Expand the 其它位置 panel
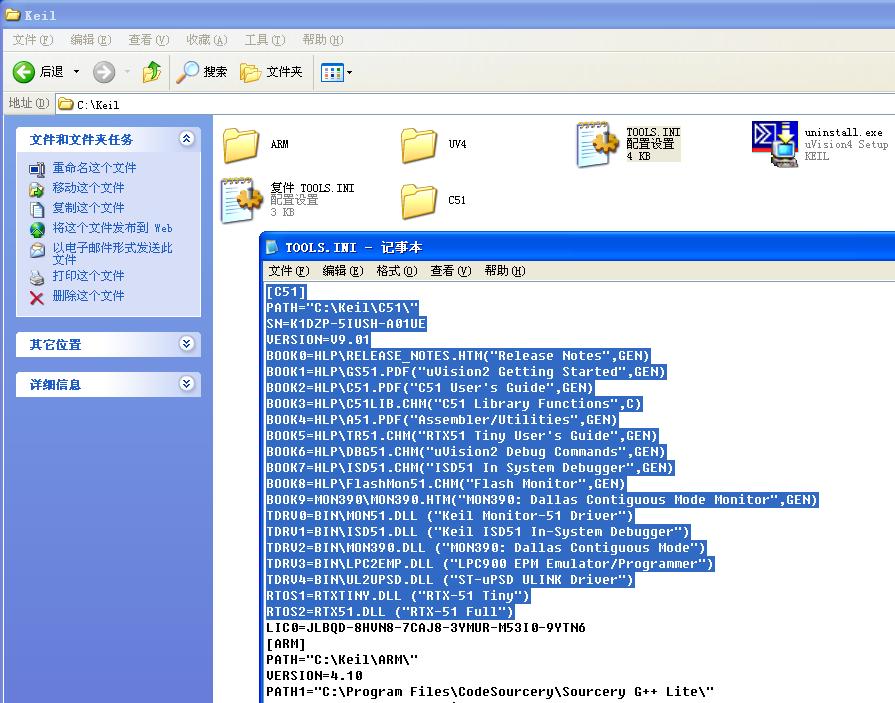The height and width of the screenshot is (703, 895). (x=187, y=344)
